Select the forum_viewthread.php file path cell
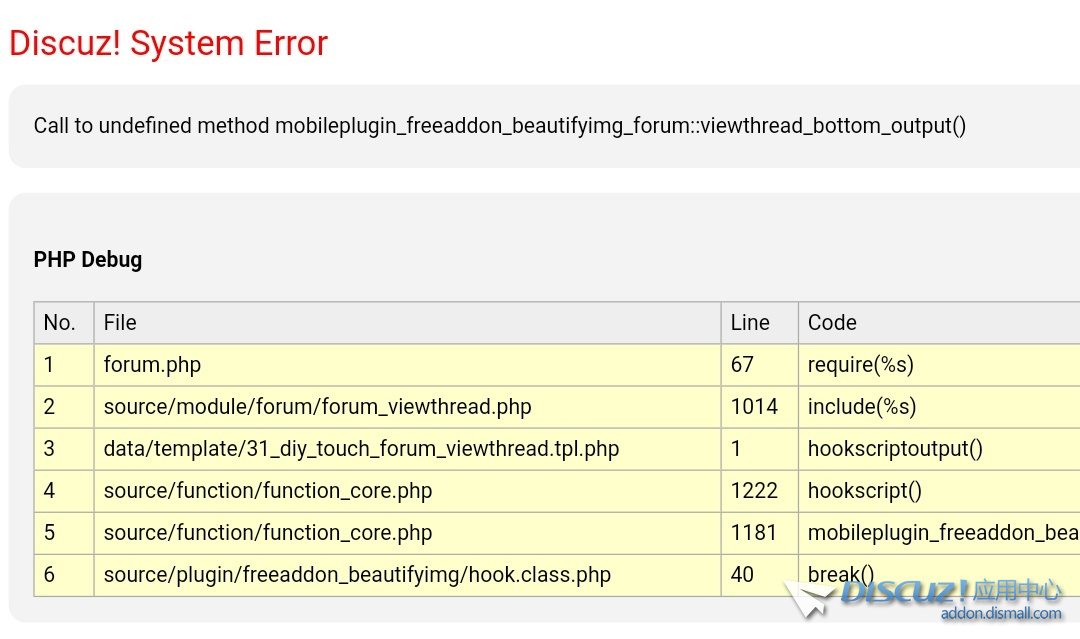The image size is (1080, 639). tap(407, 407)
